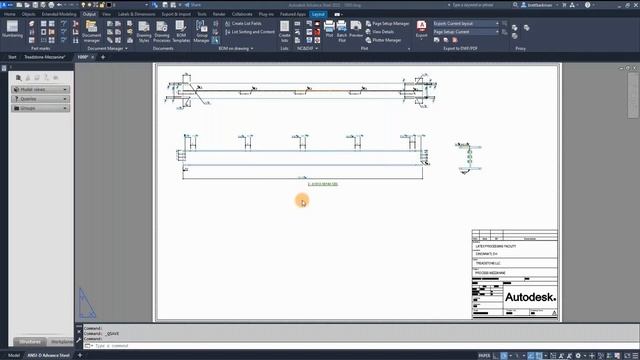This screenshot has width=640, height=360.
Task: Open the Labels & Dimensions tab
Action: (x=136, y=14)
